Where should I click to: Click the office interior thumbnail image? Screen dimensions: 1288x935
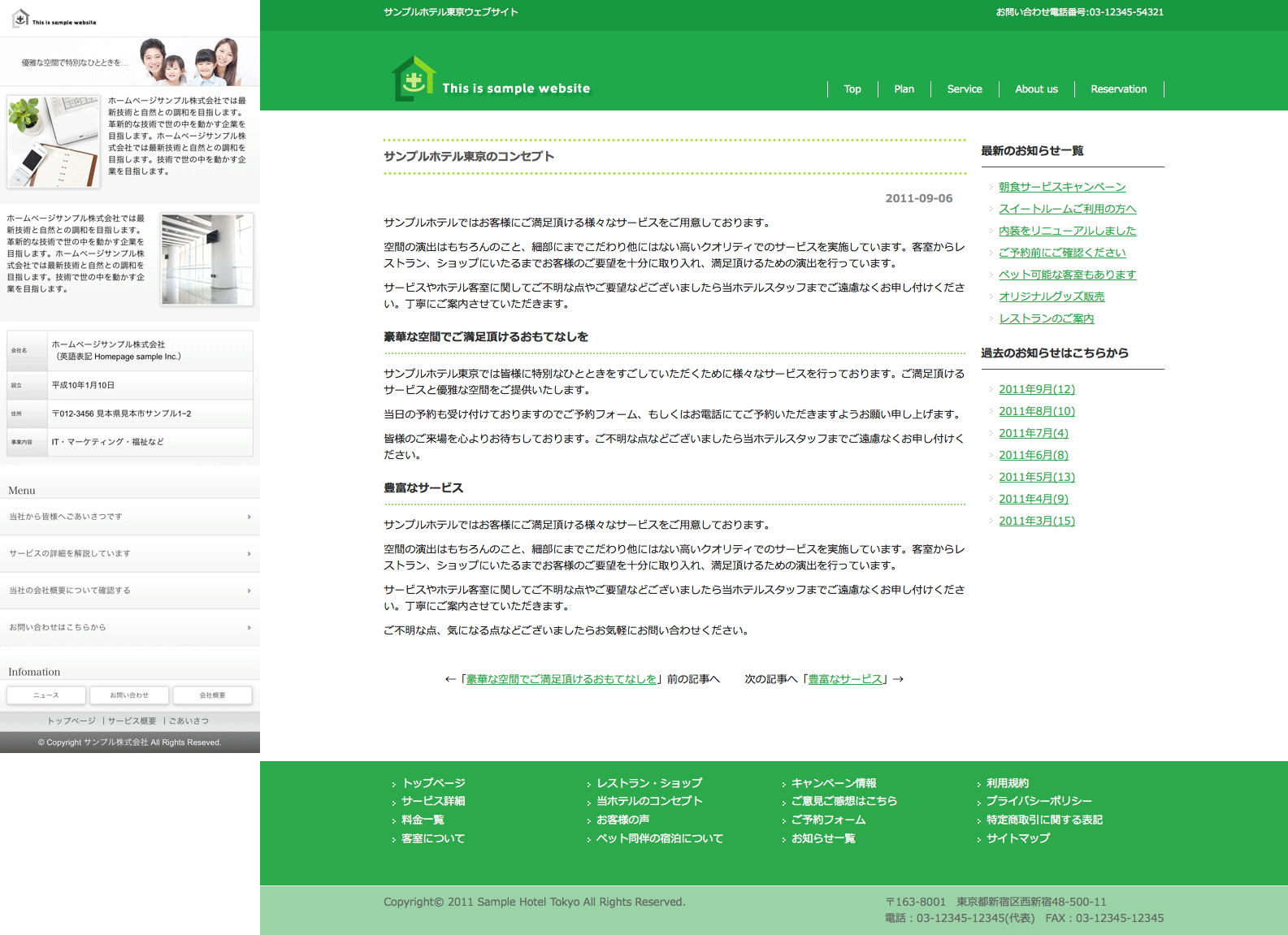point(206,259)
